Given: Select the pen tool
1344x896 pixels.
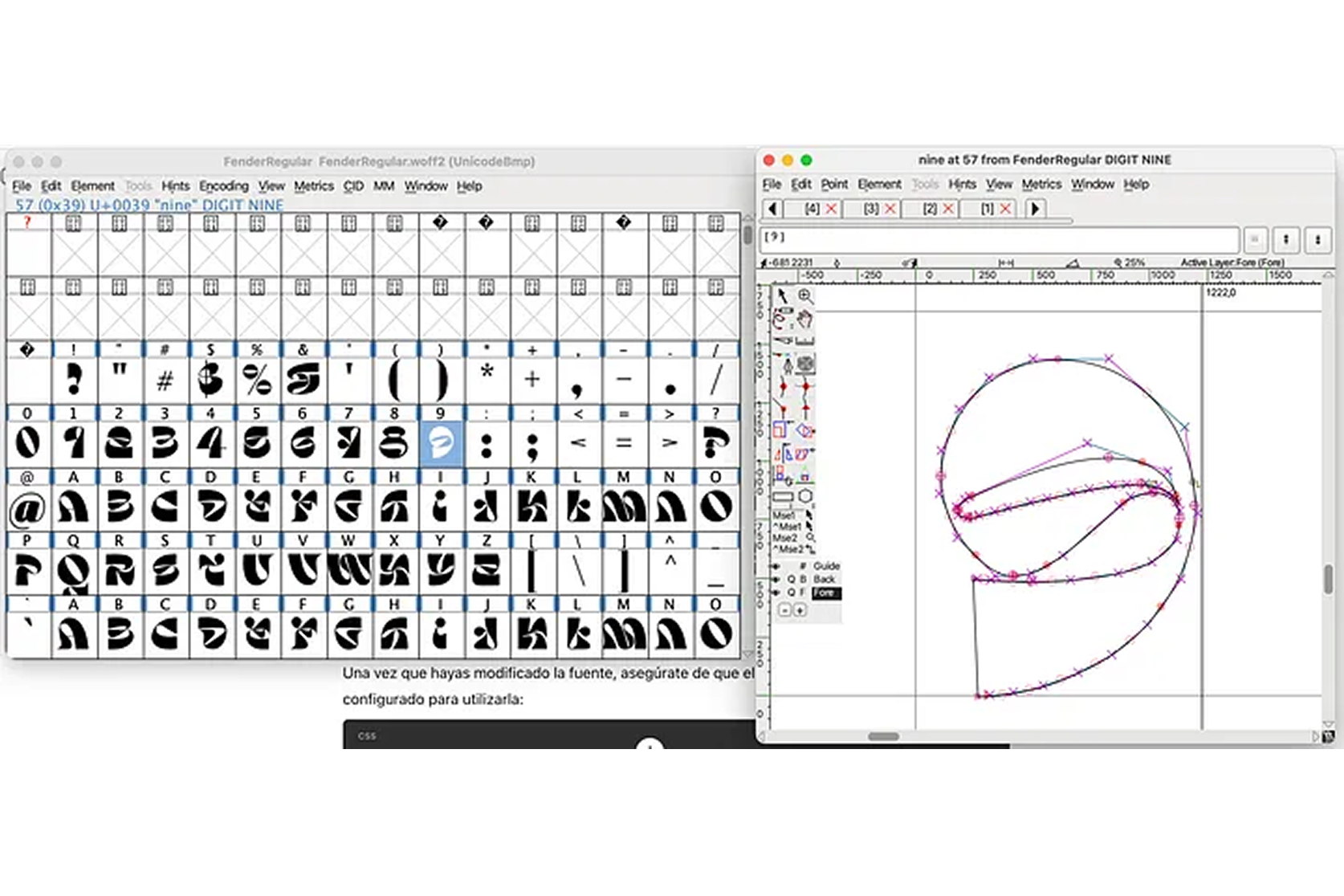Looking at the screenshot, I should (x=788, y=365).
